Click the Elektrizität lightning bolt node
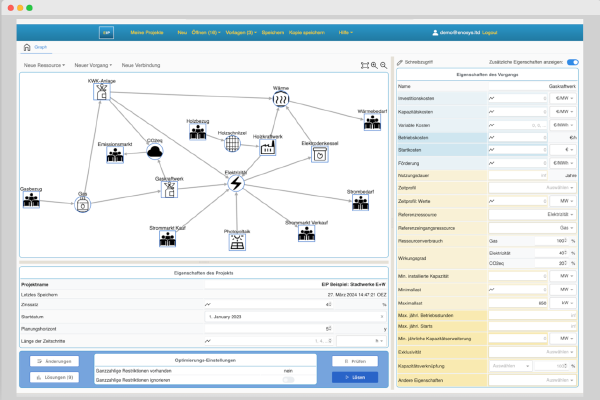 click(236, 183)
